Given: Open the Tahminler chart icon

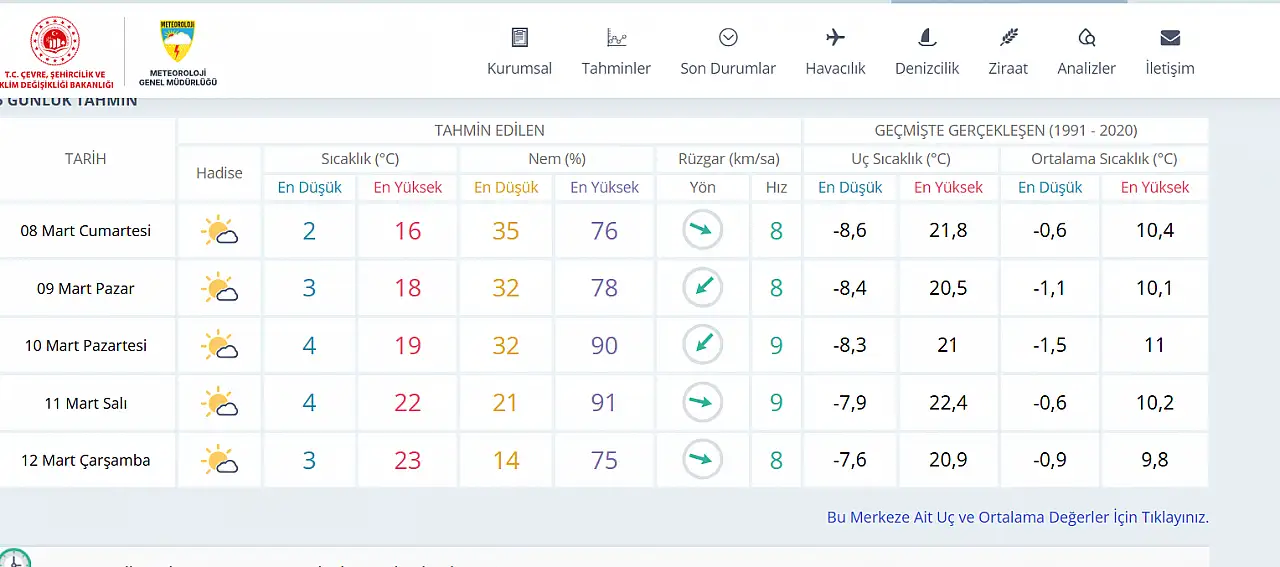Looking at the screenshot, I should [x=616, y=38].
